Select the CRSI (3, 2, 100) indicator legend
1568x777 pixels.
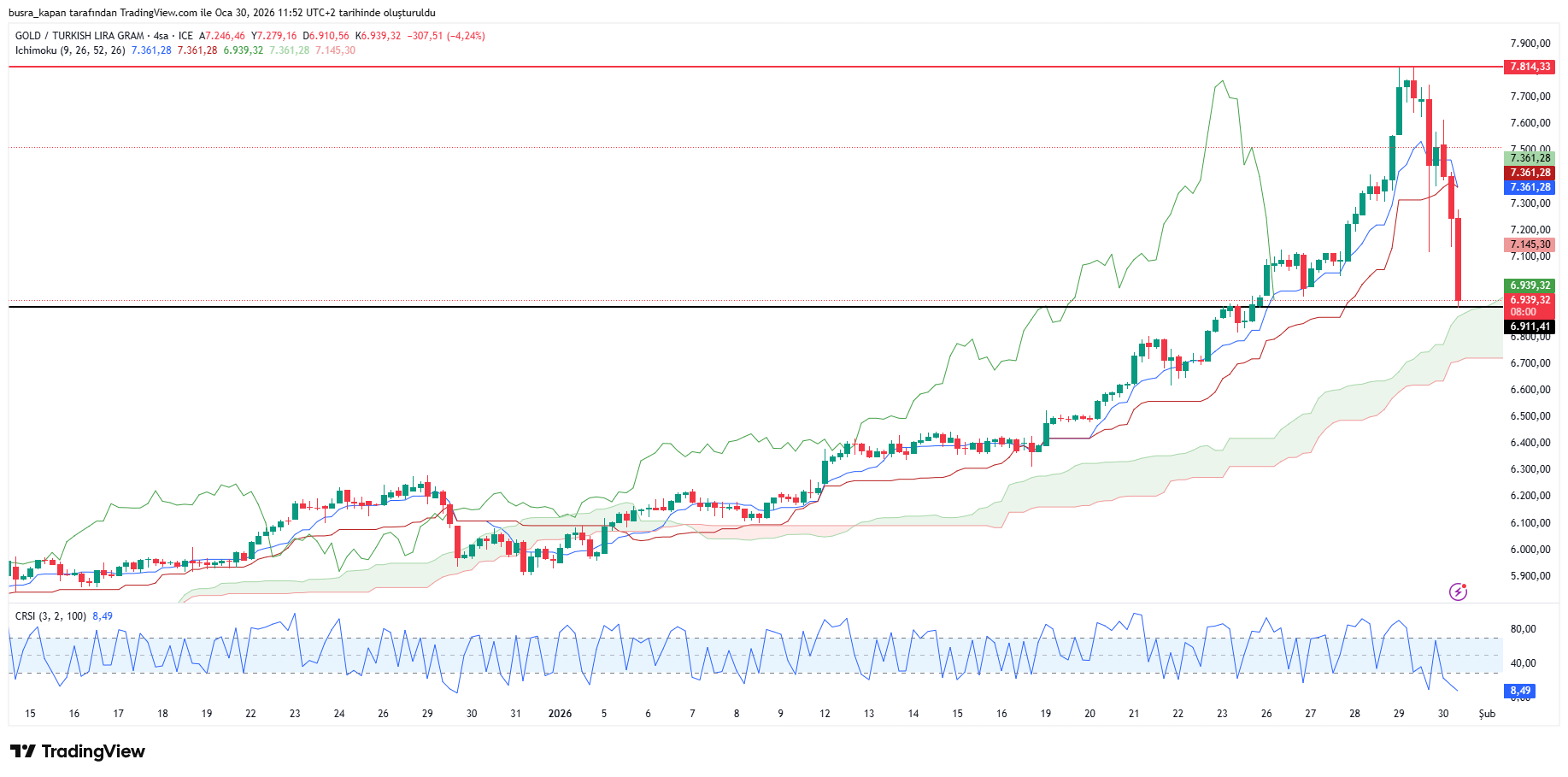(50, 616)
